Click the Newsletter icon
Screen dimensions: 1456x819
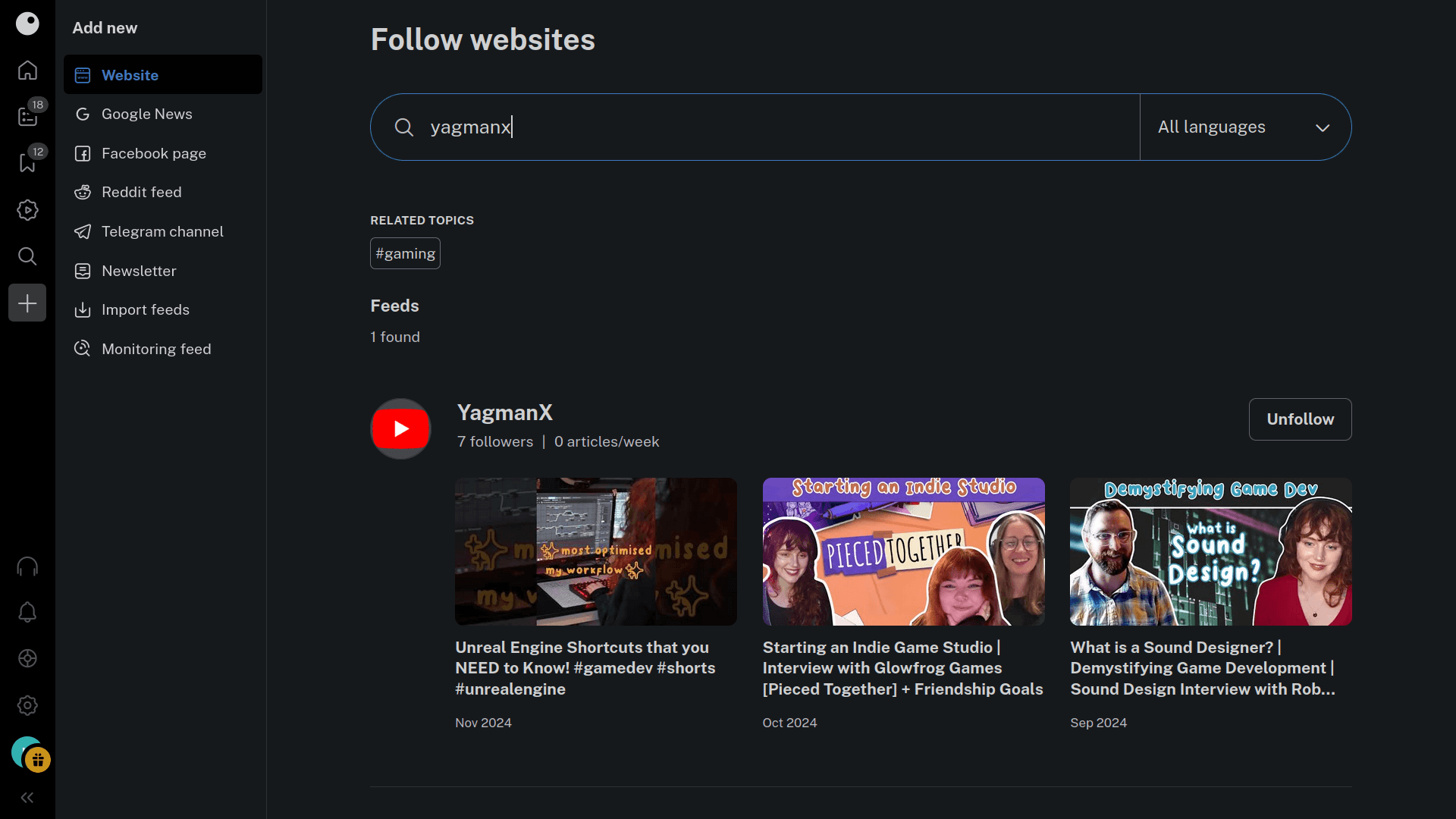pos(83,271)
